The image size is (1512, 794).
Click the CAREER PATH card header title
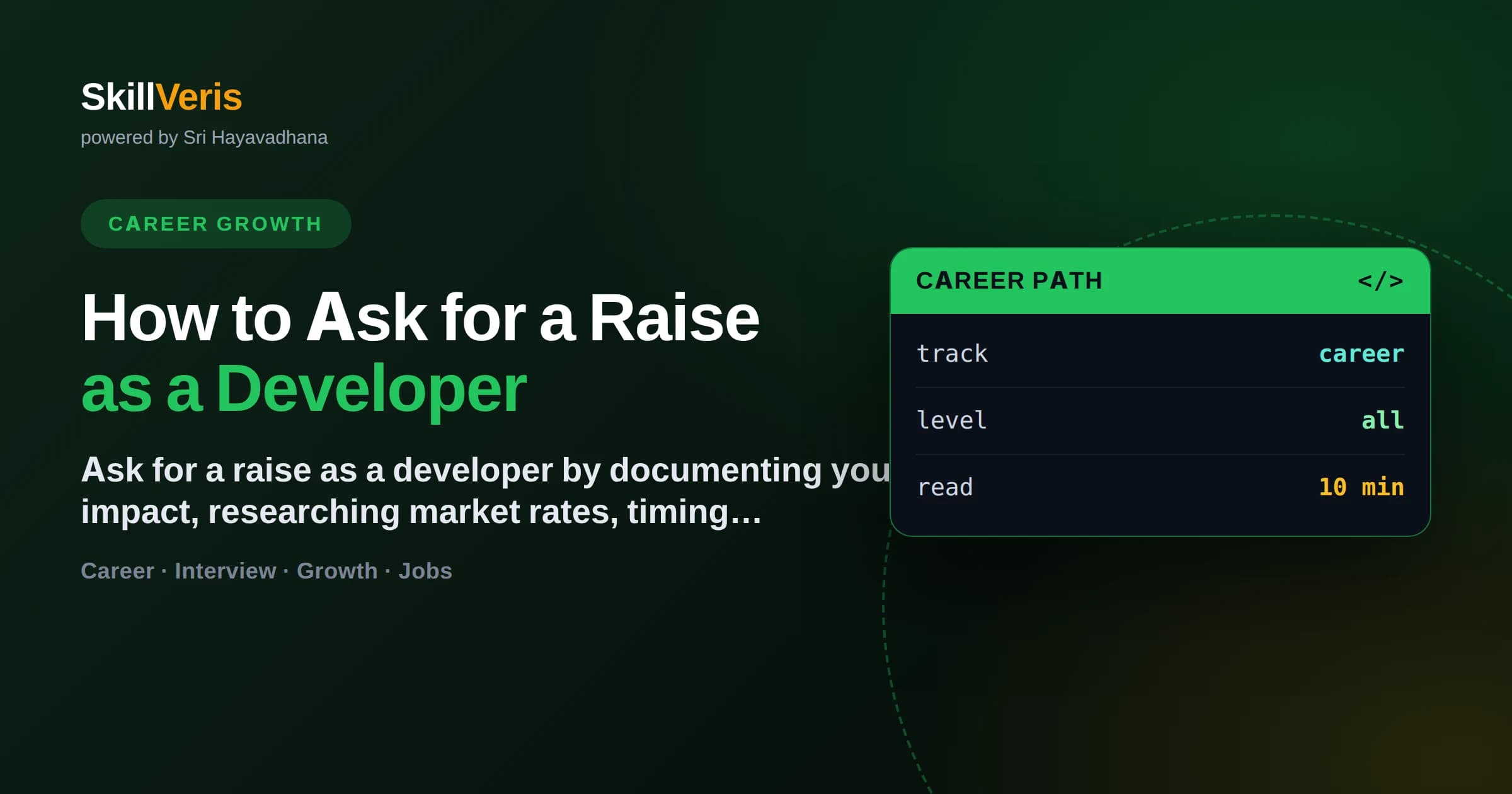pyautogui.click(x=1009, y=281)
